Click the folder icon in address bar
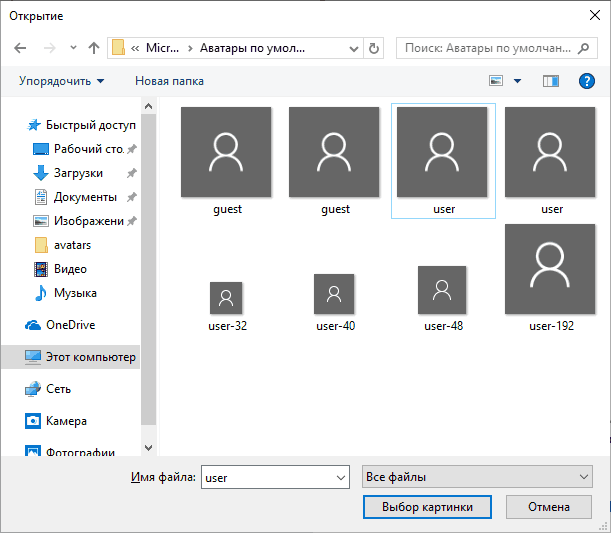 tap(118, 48)
